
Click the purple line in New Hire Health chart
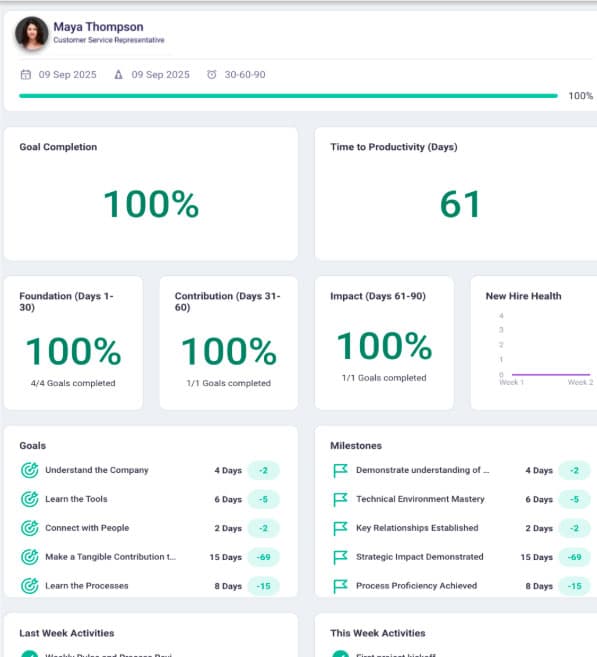pos(551,375)
